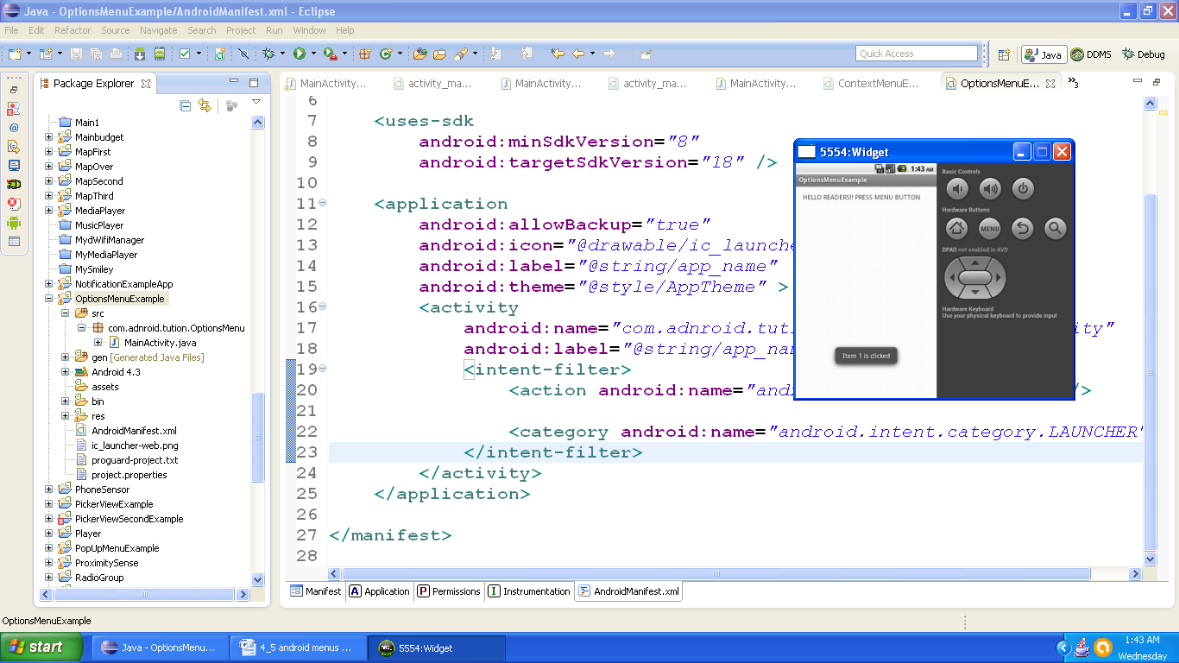This screenshot has width=1179, height=663.
Task: Collapse the src folder node
Action: tap(65, 313)
